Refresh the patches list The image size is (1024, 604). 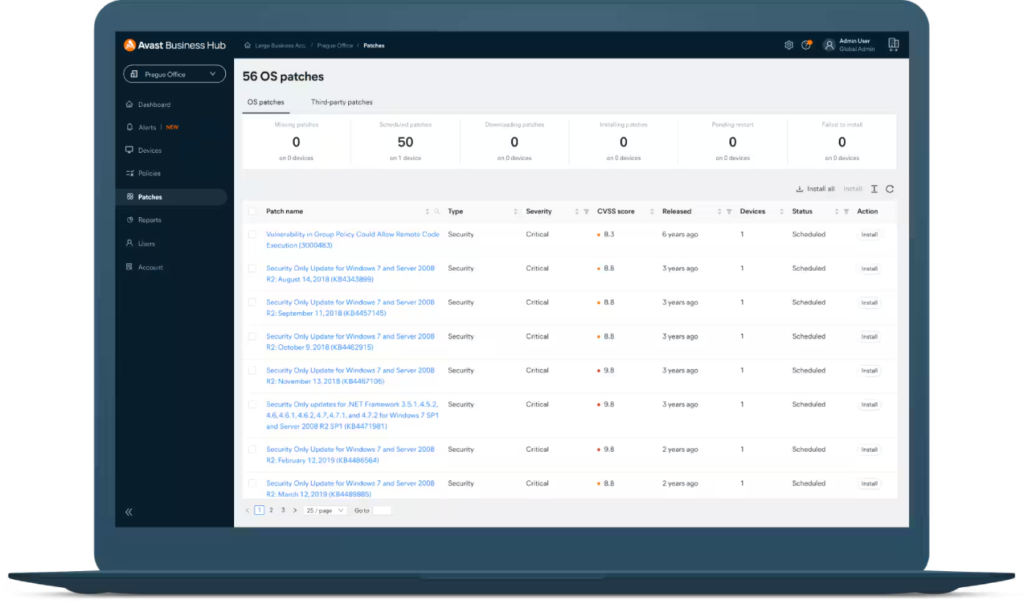tap(888, 189)
